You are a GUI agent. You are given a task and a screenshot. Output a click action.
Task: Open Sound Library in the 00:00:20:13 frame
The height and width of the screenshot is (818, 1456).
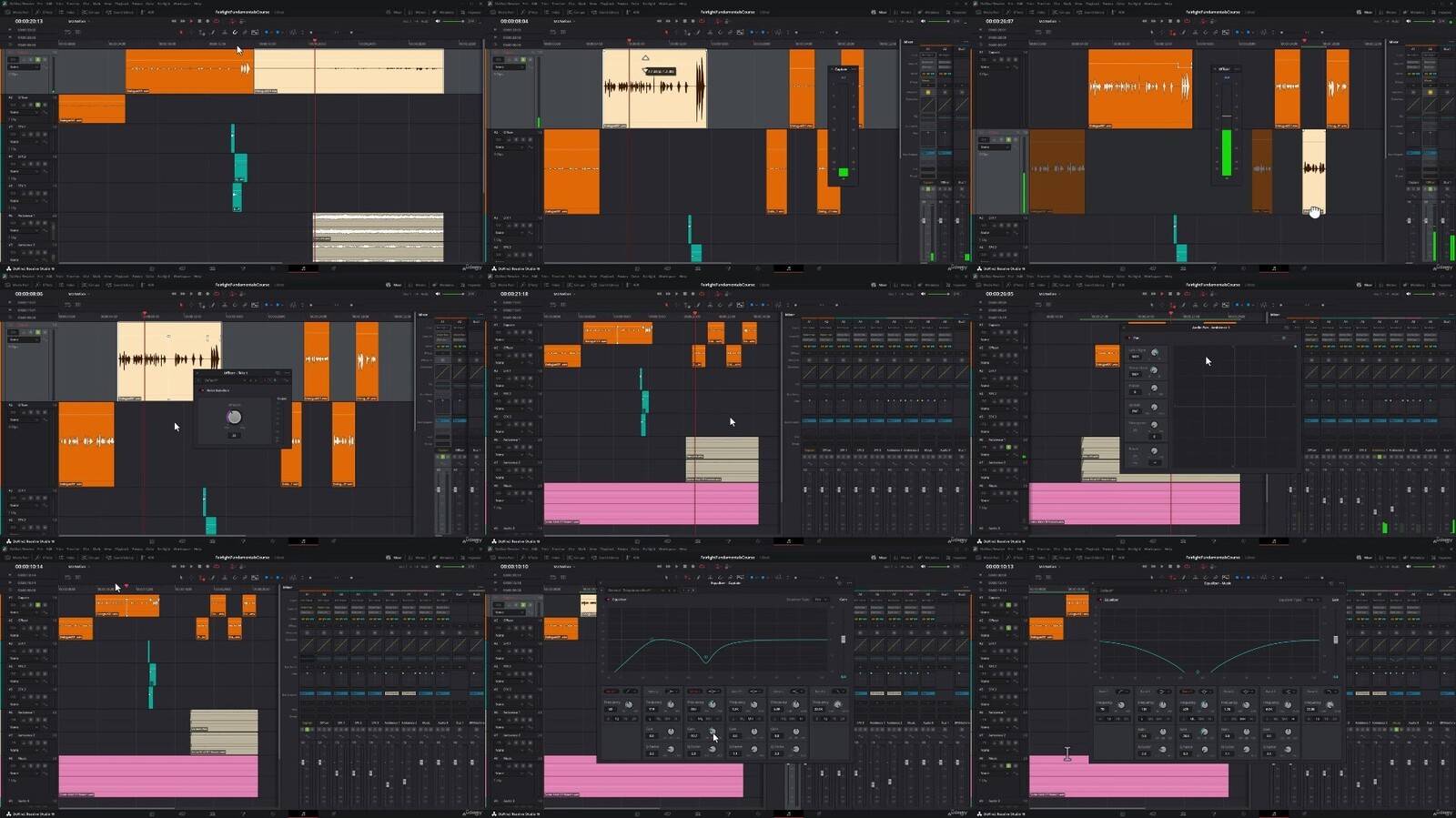click(119, 12)
